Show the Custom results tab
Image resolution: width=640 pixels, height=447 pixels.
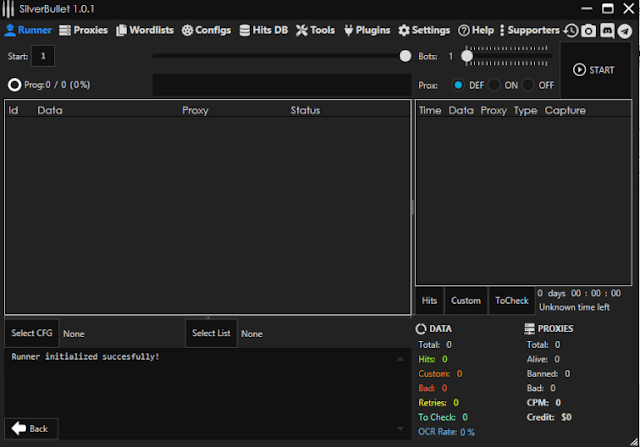click(x=466, y=300)
